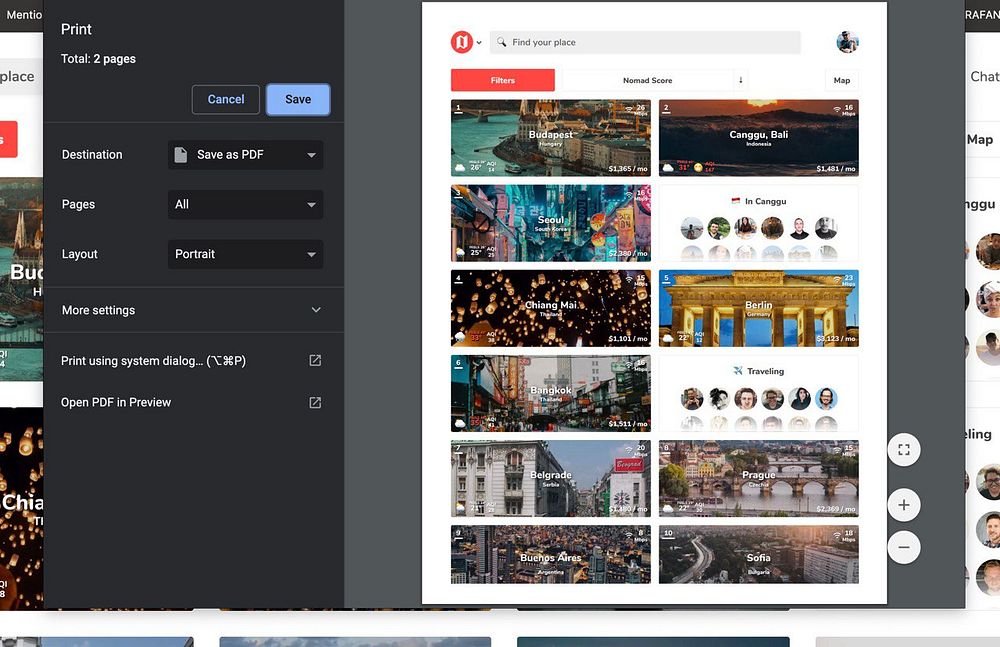The width and height of the screenshot is (1000, 647).
Task: Select the Buenos Aires city card
Action: pos(550,554)
